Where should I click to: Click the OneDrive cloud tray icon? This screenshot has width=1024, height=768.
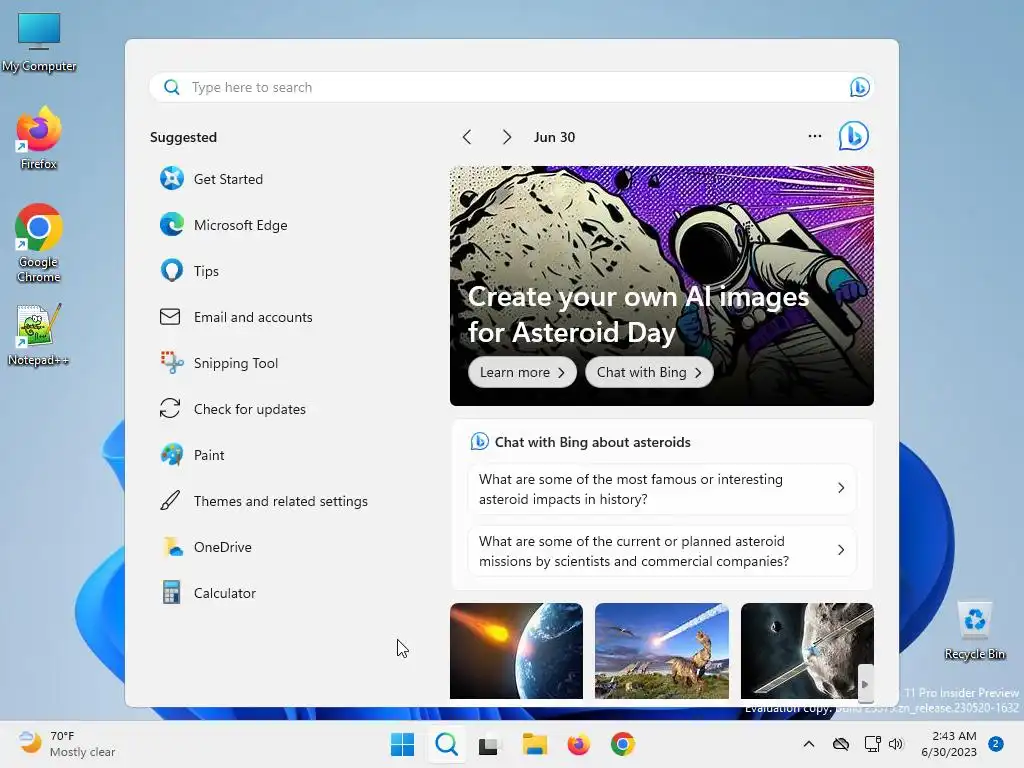click(841, 744)
